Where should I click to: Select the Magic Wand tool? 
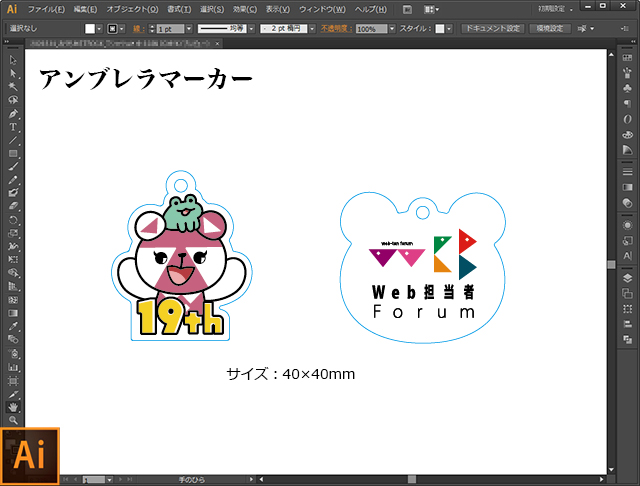coord(13,87)
